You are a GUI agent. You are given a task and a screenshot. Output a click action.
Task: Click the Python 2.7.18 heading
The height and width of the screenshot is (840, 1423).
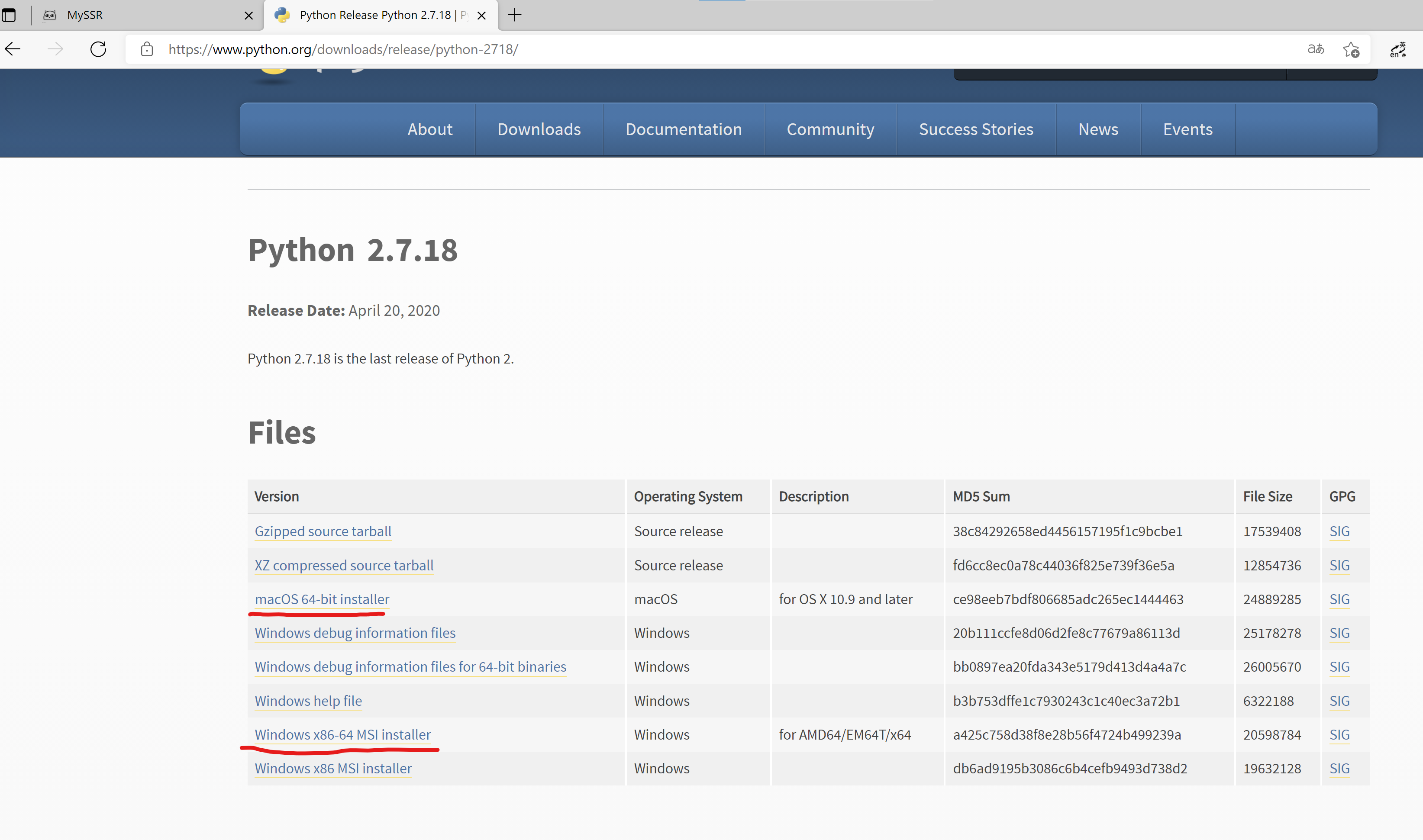coord(353,250)
